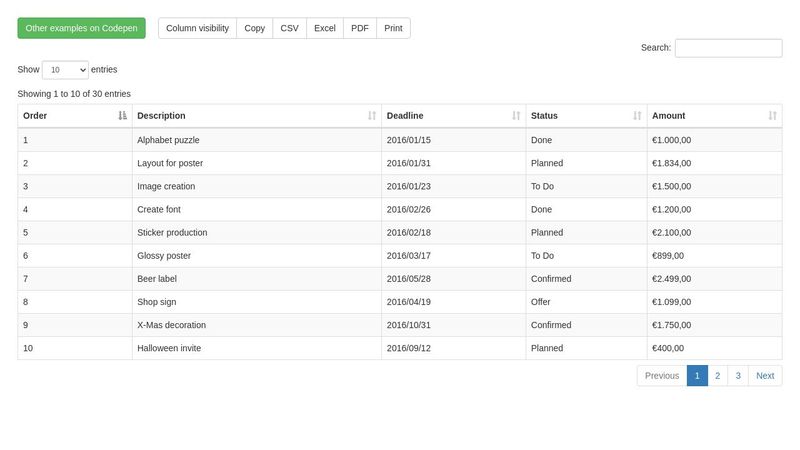This screenshot has height=450, width=800.
Task: Focus the Search input field
Action: point(728,48)
